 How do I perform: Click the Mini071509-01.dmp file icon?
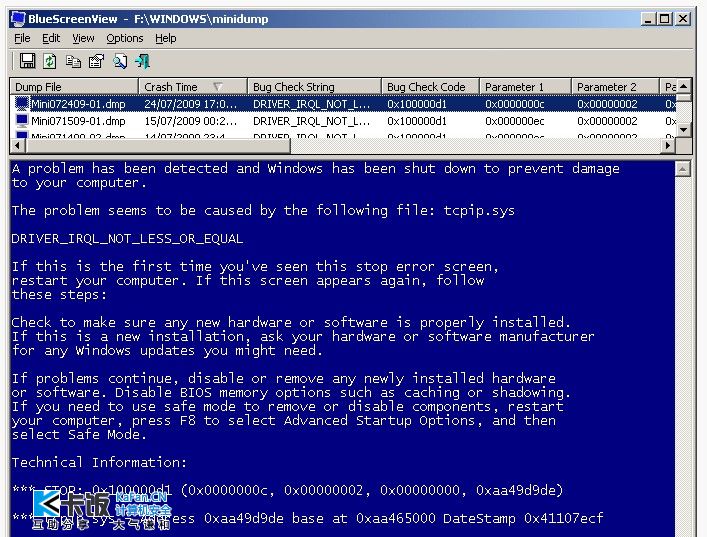pos(22,121)
